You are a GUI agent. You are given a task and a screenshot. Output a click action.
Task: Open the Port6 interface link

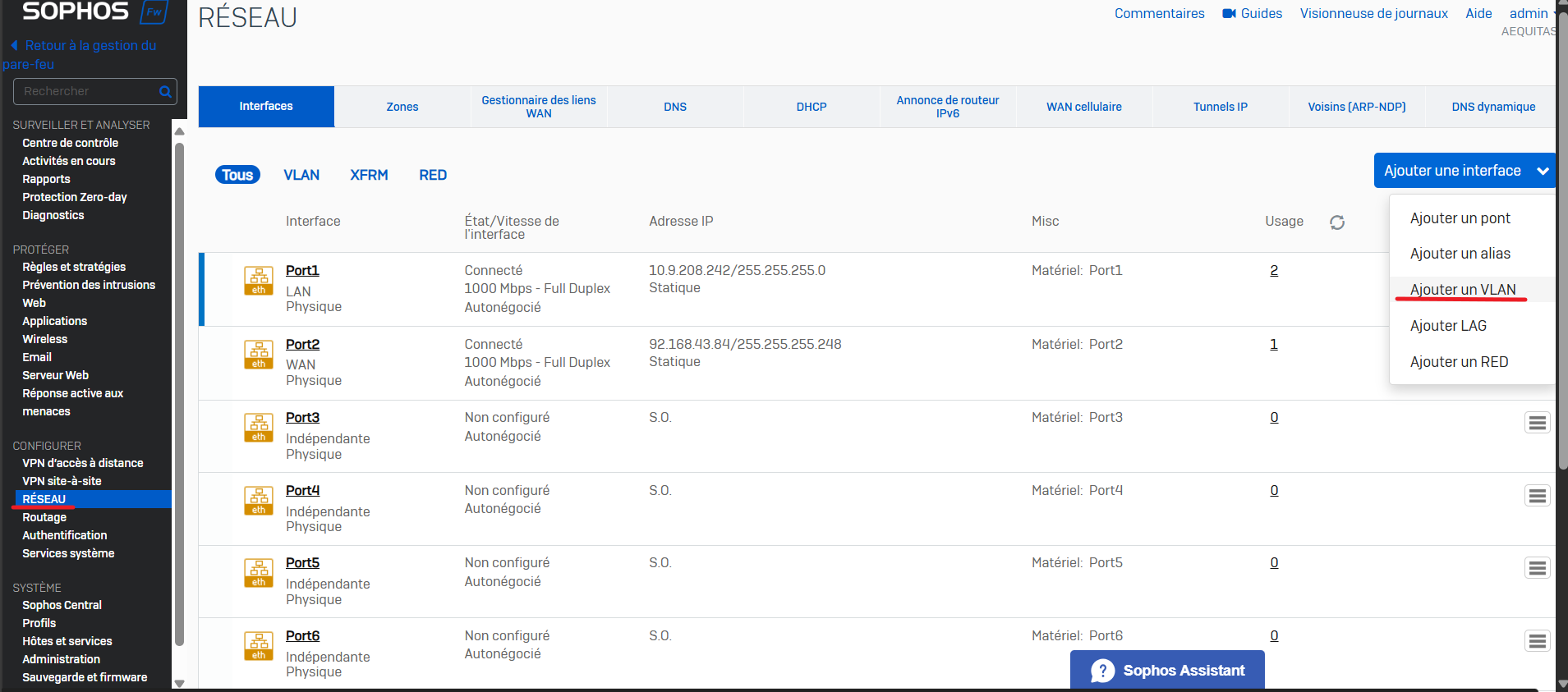(x=302, y=635)
